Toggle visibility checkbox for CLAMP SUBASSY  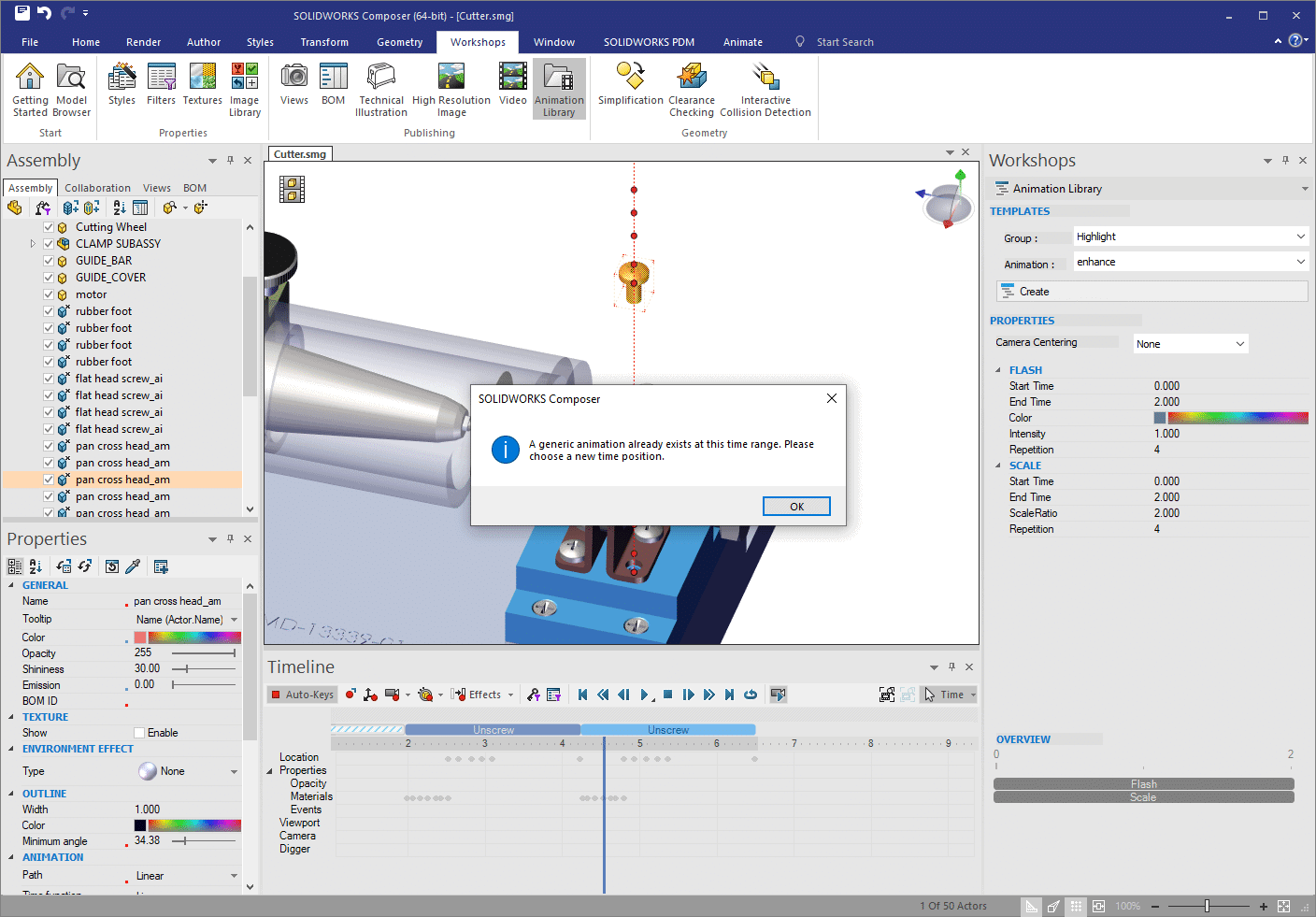49,244
